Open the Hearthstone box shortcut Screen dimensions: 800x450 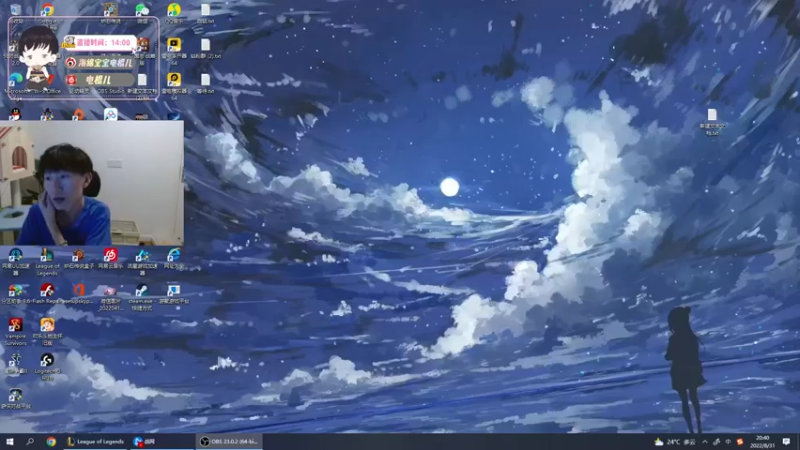[x=79, y=258]
